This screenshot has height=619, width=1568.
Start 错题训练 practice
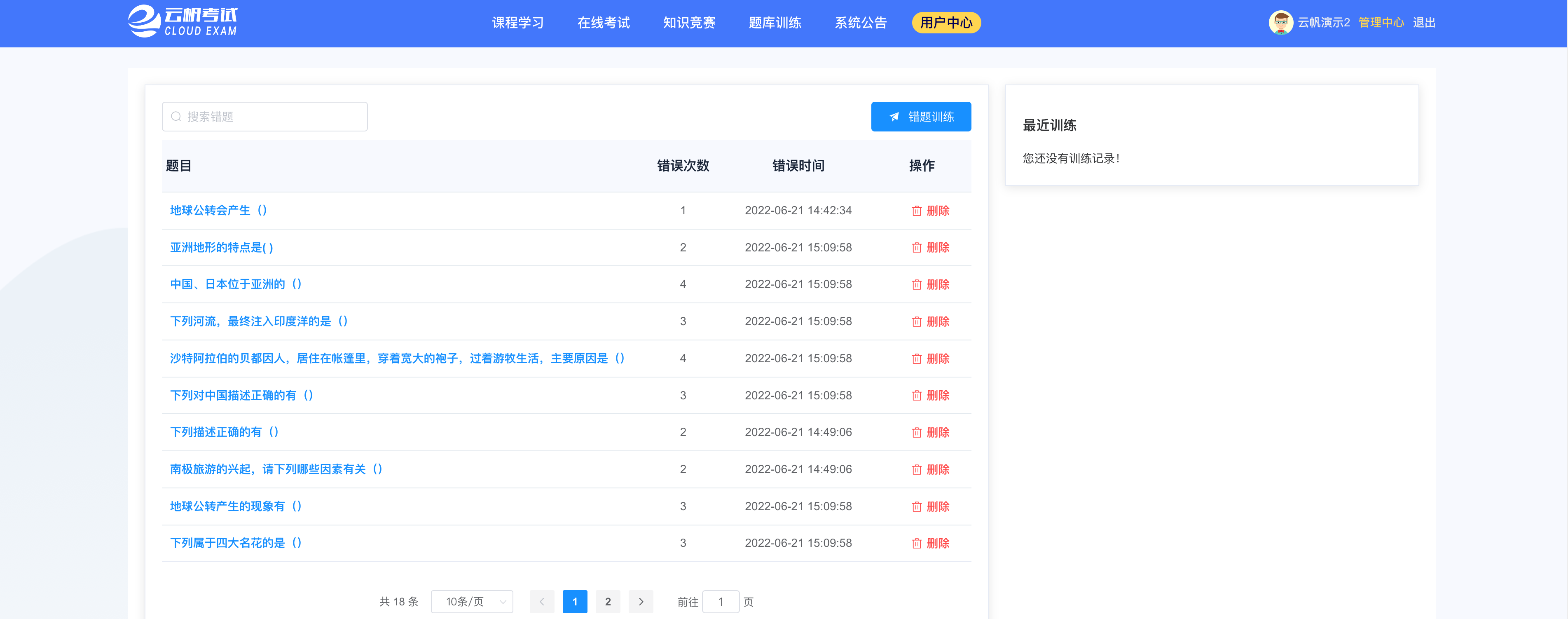(921, 116)
